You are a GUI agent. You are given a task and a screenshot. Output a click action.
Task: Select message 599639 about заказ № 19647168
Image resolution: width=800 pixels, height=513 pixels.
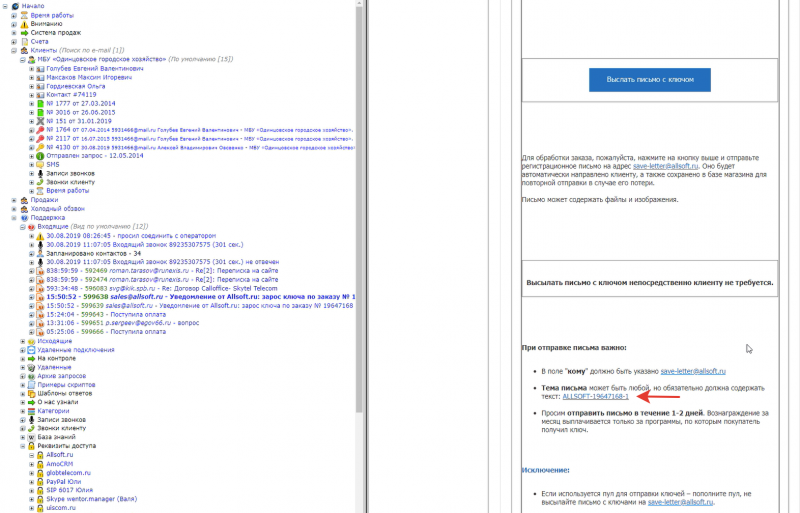tap(199, 306)
